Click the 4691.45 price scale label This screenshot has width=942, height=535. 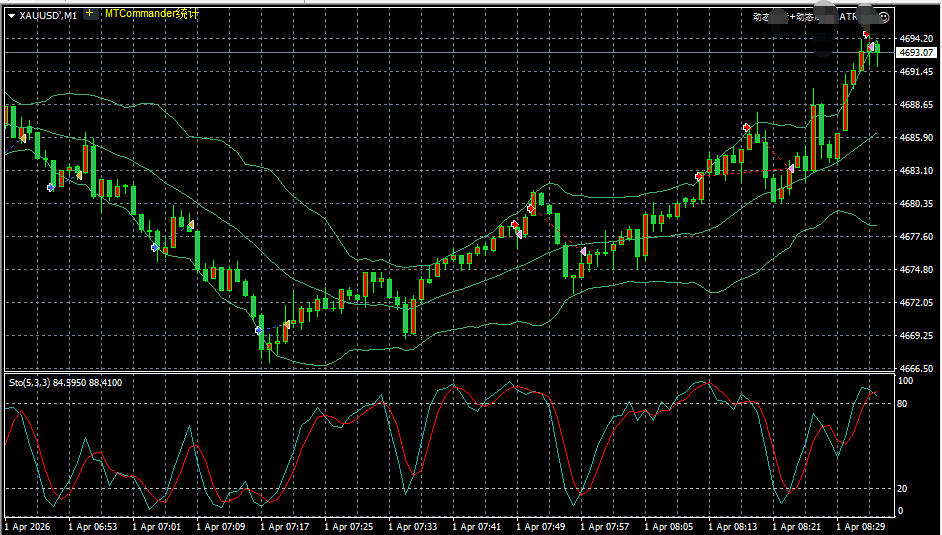(916, 71)
